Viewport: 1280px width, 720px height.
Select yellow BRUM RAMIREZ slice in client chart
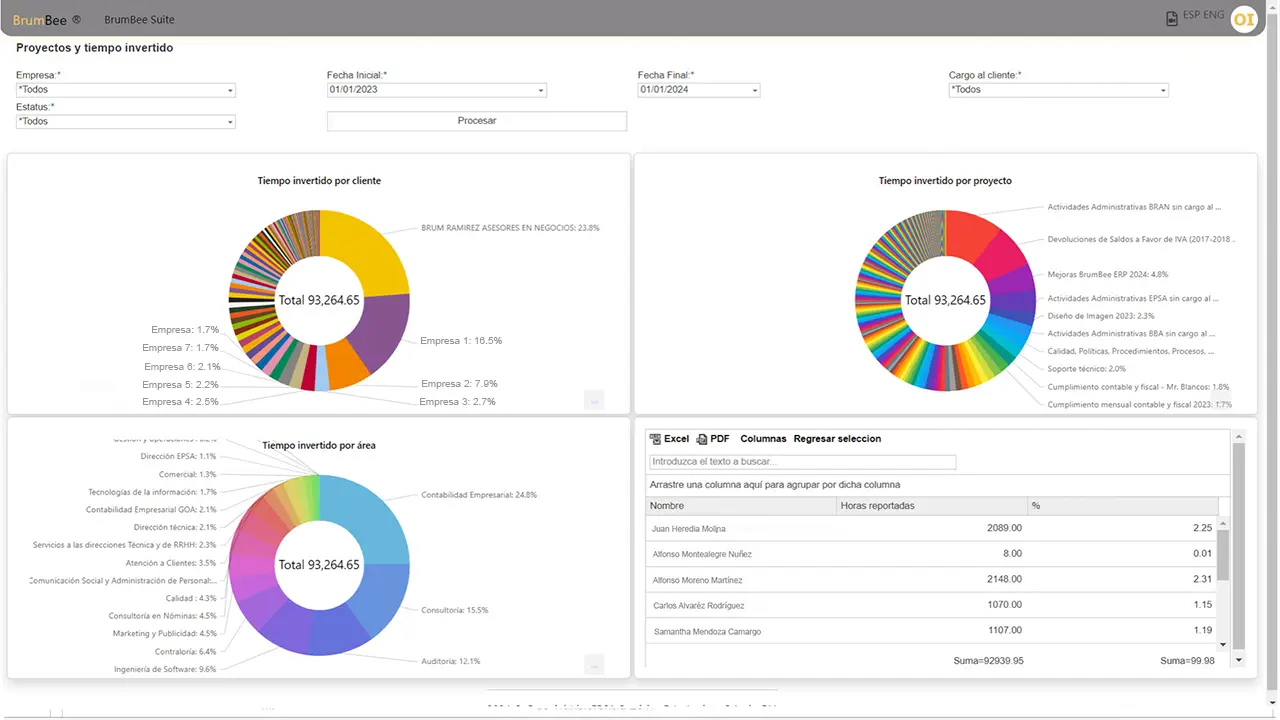368,251
